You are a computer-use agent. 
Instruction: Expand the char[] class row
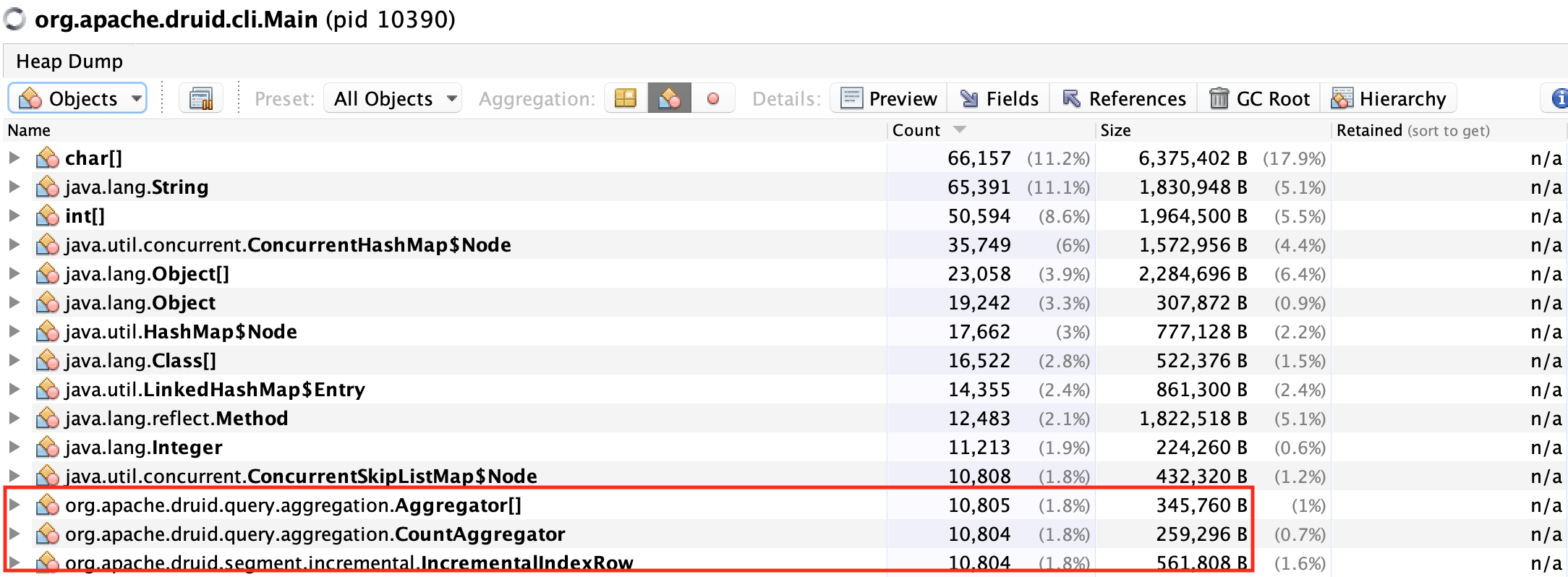click(x=14, y=158)
